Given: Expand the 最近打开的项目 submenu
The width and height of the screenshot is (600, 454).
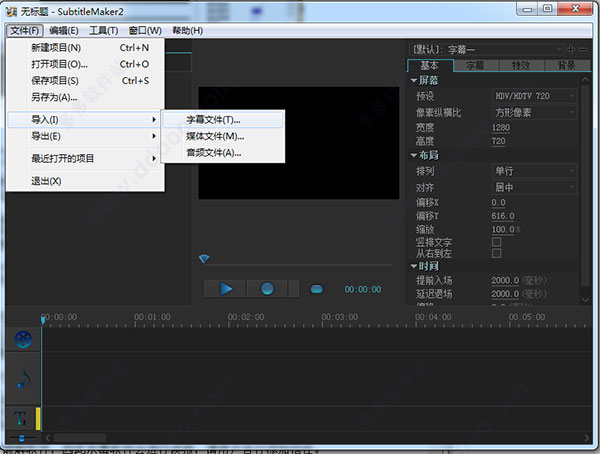Looking at the screenshot, I should [85, 158].
